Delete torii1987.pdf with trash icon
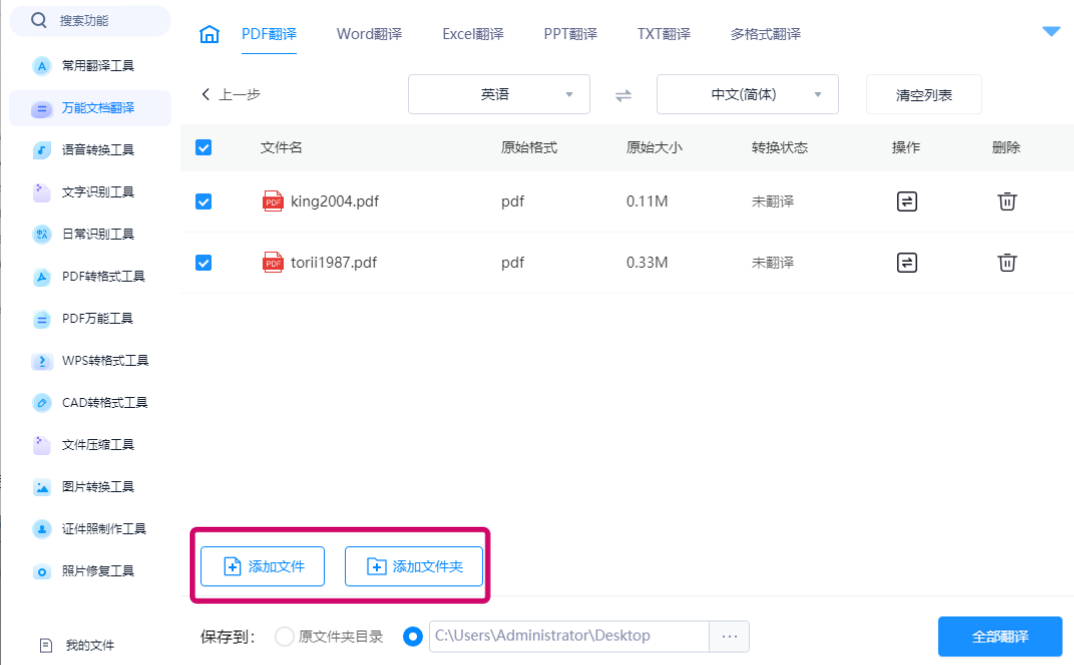This screenshot has width=1074, height=665. point(1007,262)
